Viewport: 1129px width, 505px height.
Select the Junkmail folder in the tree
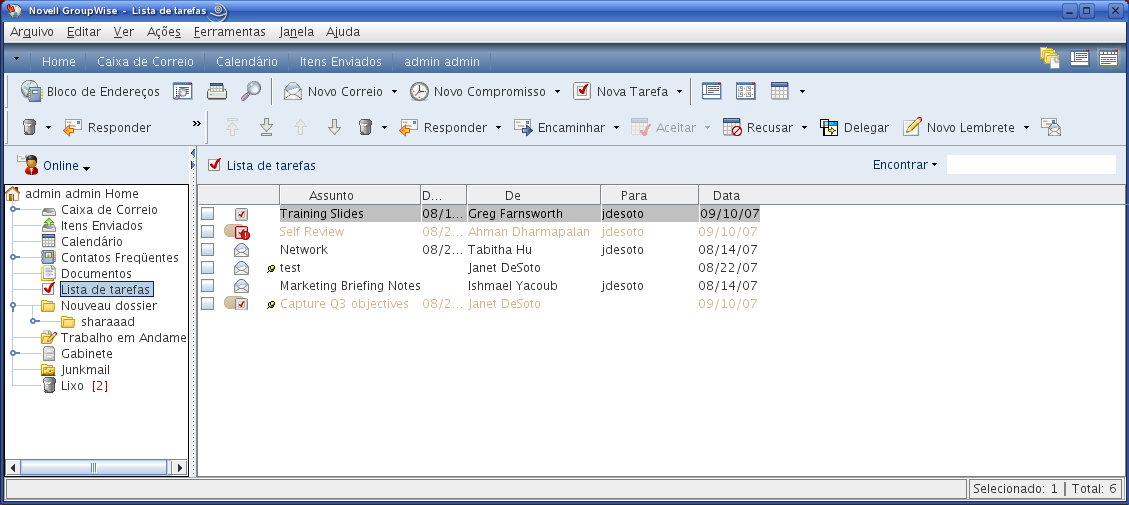[85, 370]
